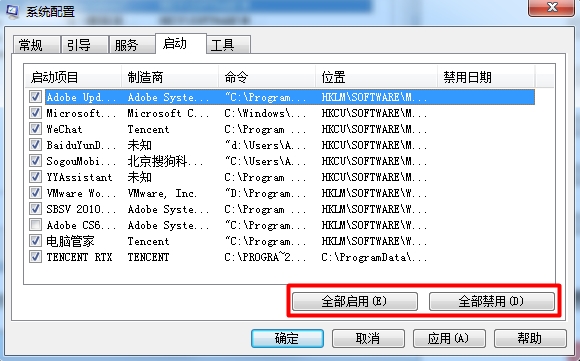Select the "BaiduYunD..." item name
580x361 pixels.
pos(81,145)
